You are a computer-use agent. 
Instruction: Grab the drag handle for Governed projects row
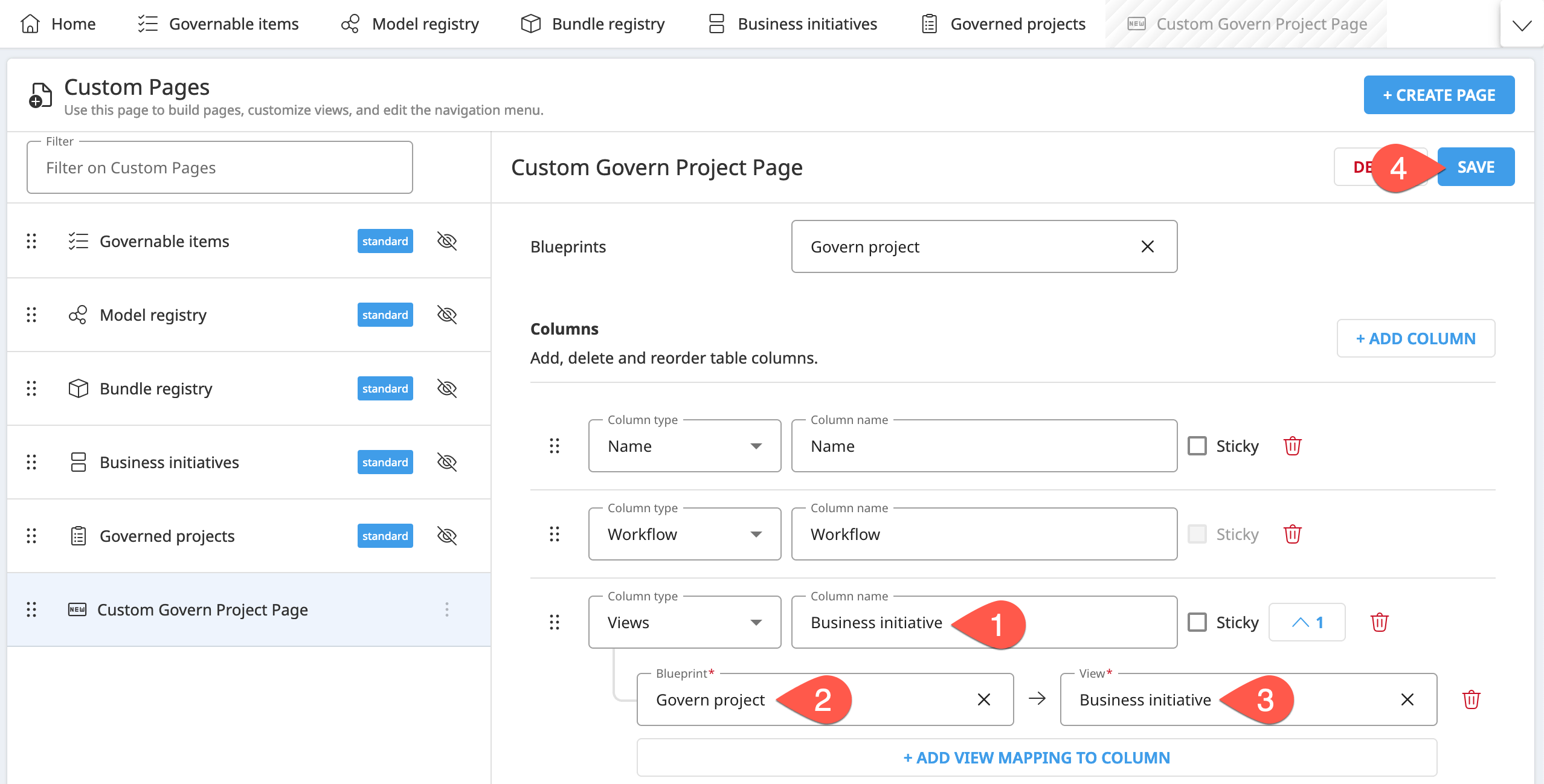point(31,536)
